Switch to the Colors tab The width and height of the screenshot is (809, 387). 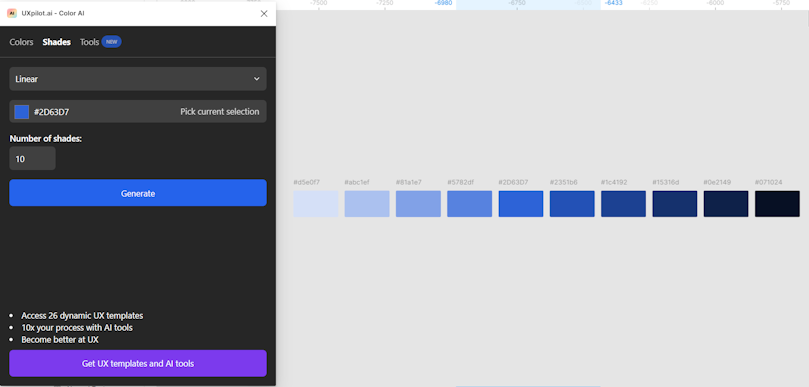click(21, 42)
